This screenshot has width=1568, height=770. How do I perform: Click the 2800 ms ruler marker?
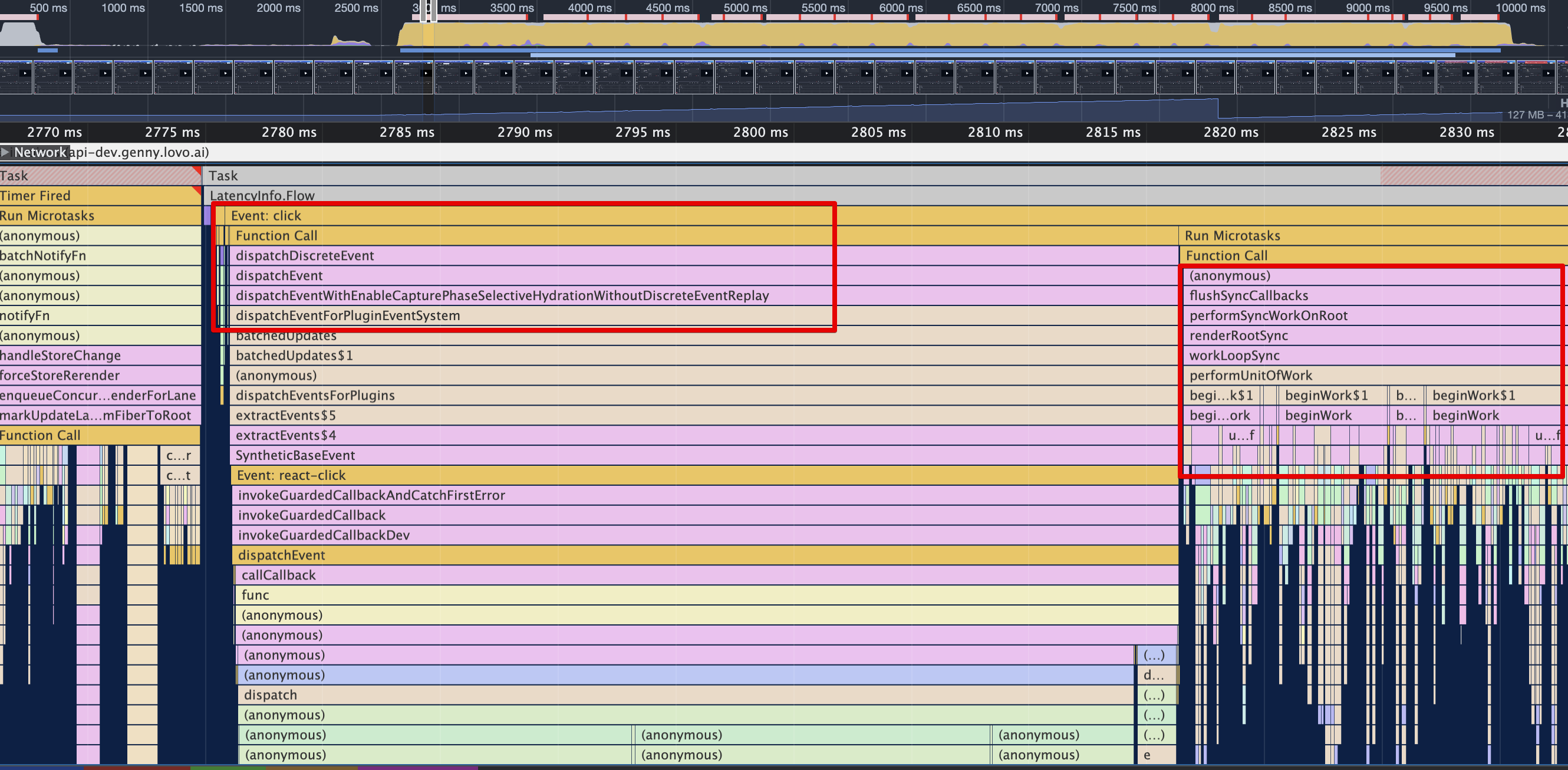[760, 132]
